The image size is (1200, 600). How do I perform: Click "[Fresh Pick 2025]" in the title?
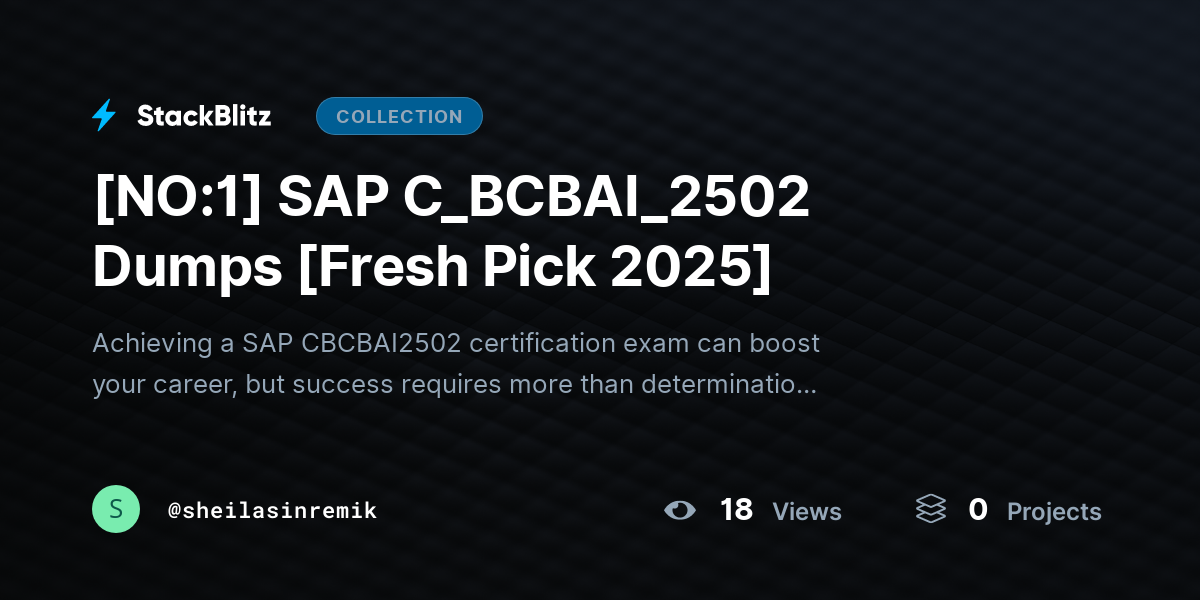click(x=535, y=267)
